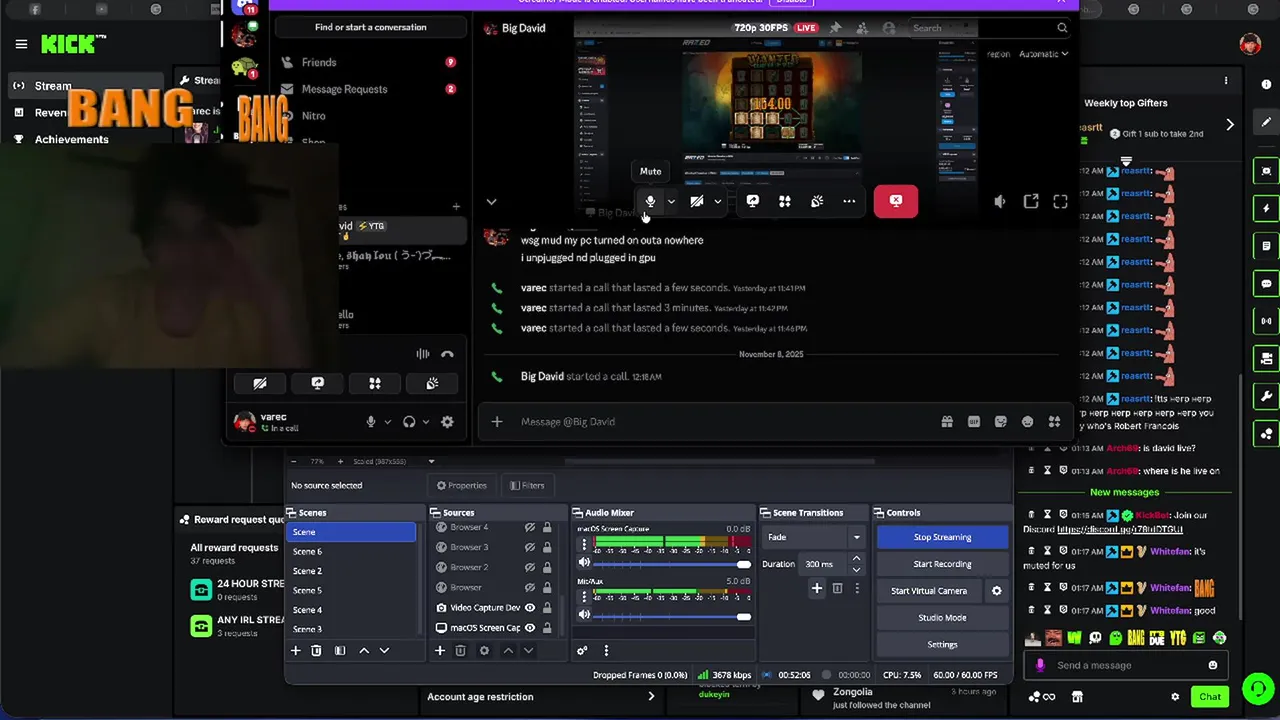The height and width of the screenshot is (720, 1280).
Task: Collapse call view chevron in Discord
Action: point(491,202)
